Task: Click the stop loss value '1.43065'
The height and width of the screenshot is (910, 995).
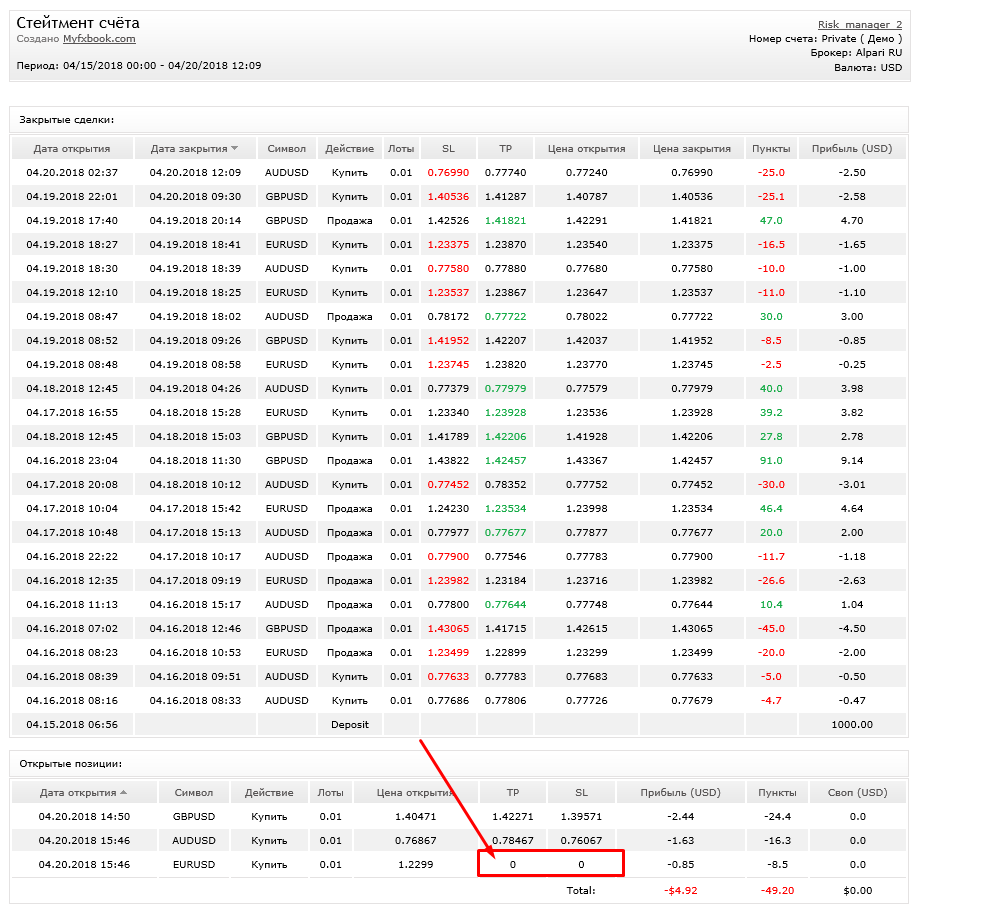Action: (448, 629)
